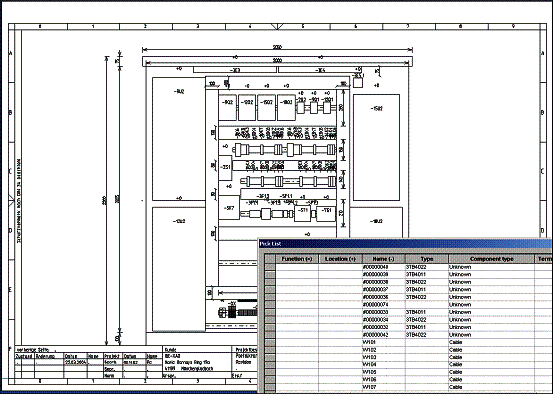Image resolution: width=553 pixels, height=394 pixels.
Task: Select the #00000074 entry in Pick List
Action: click(x=383, y=304)
